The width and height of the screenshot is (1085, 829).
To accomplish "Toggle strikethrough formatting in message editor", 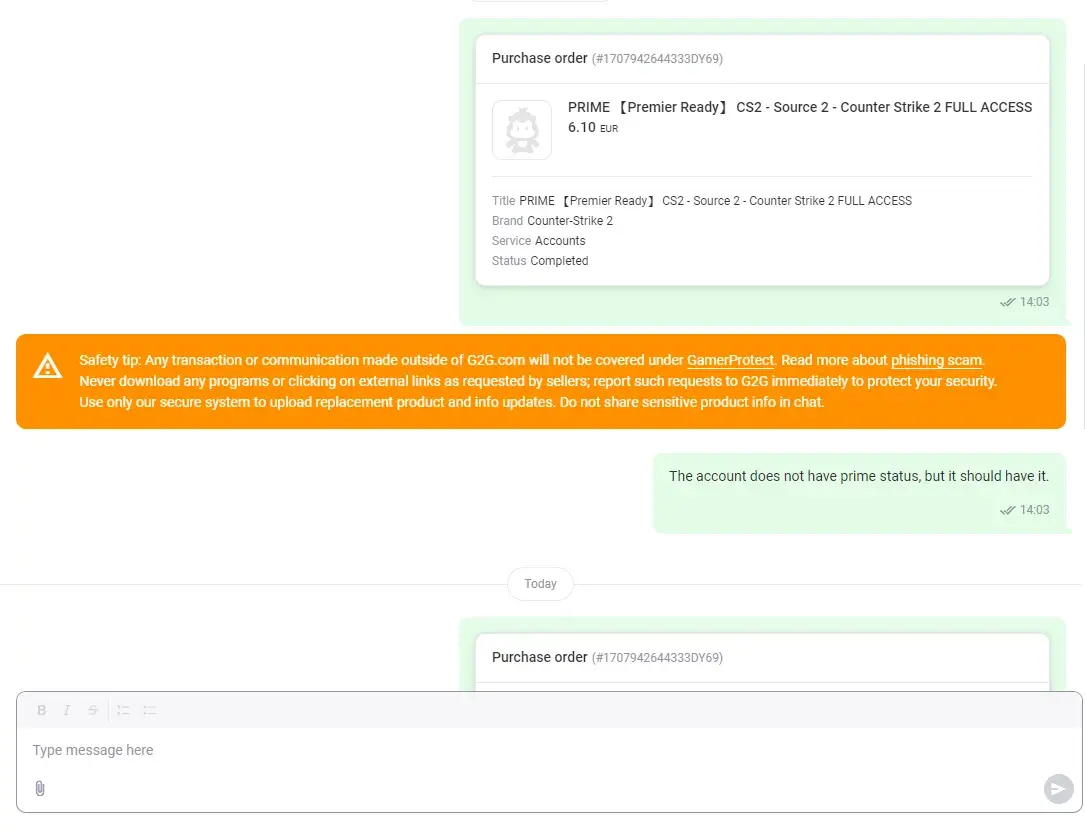I will [92, 710].
